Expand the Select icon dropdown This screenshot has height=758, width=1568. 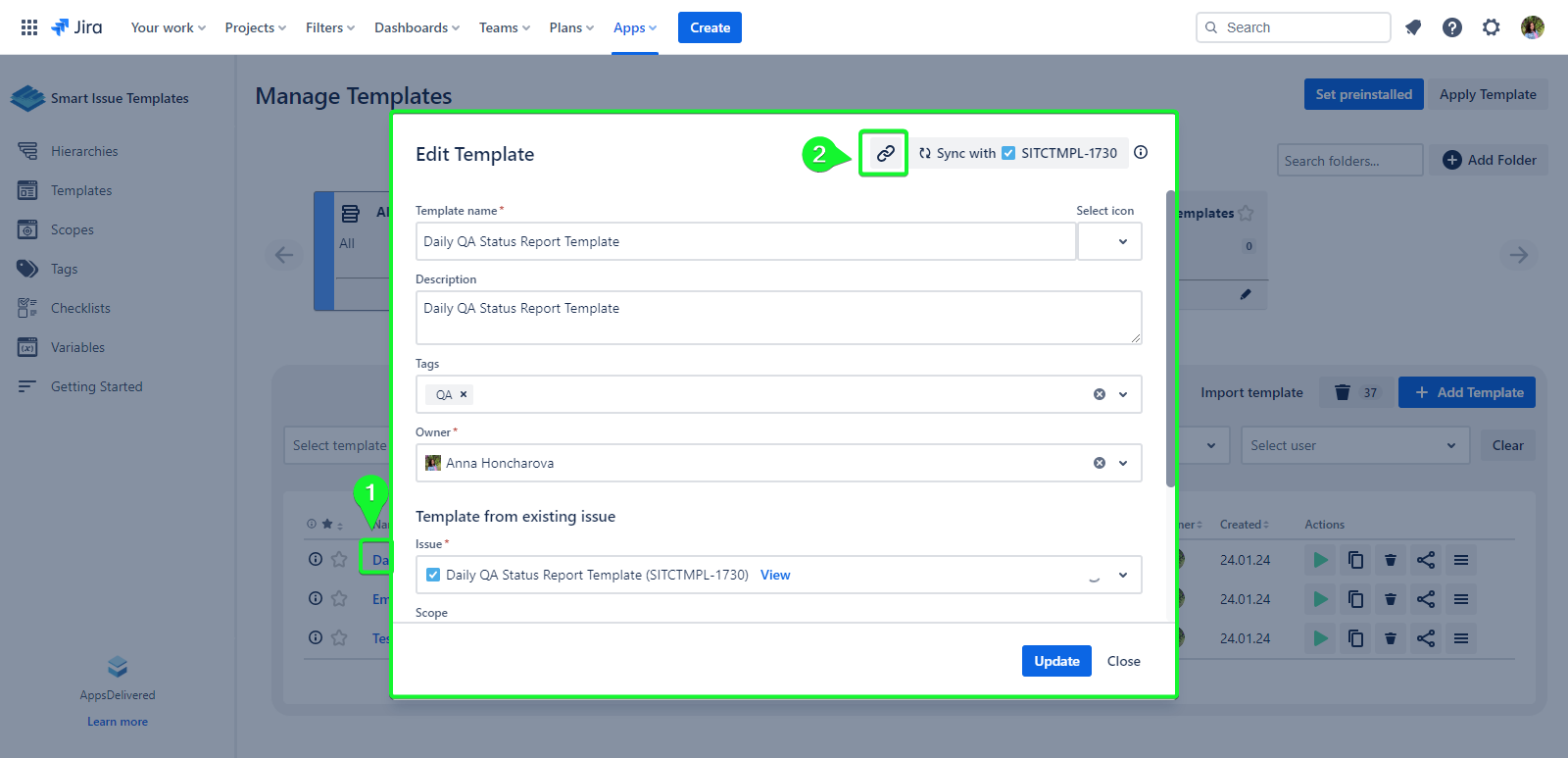point(1109,241)
